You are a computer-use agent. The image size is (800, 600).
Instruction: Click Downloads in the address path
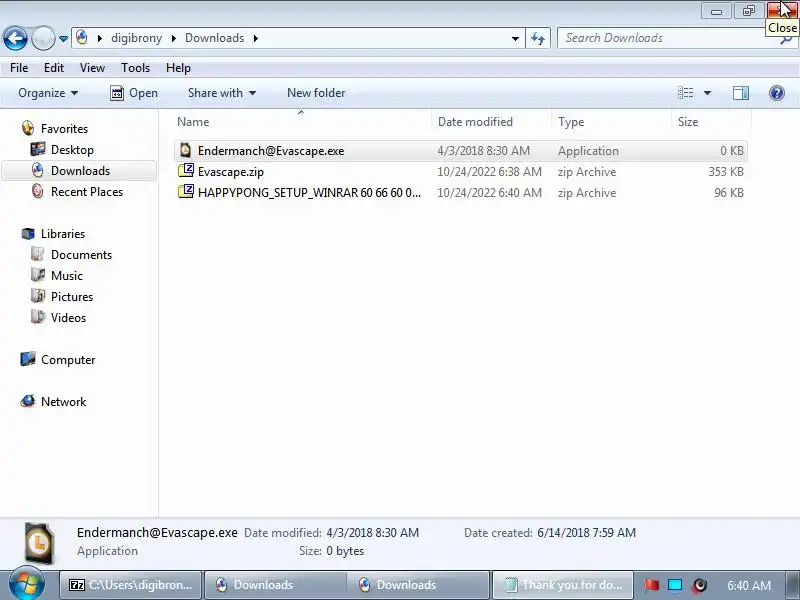pos(214,38)
